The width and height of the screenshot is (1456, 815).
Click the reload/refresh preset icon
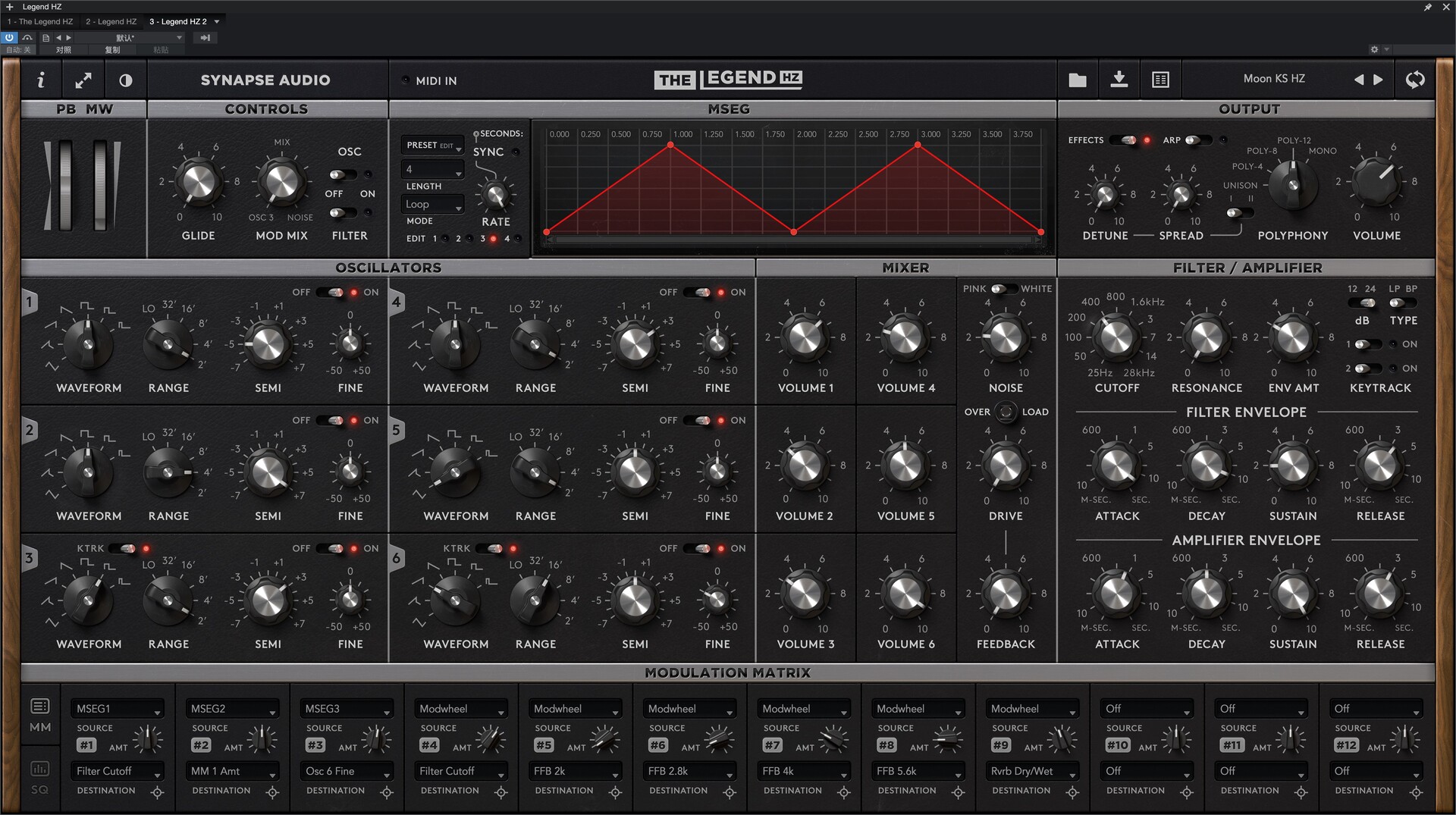coord(1415,80)
